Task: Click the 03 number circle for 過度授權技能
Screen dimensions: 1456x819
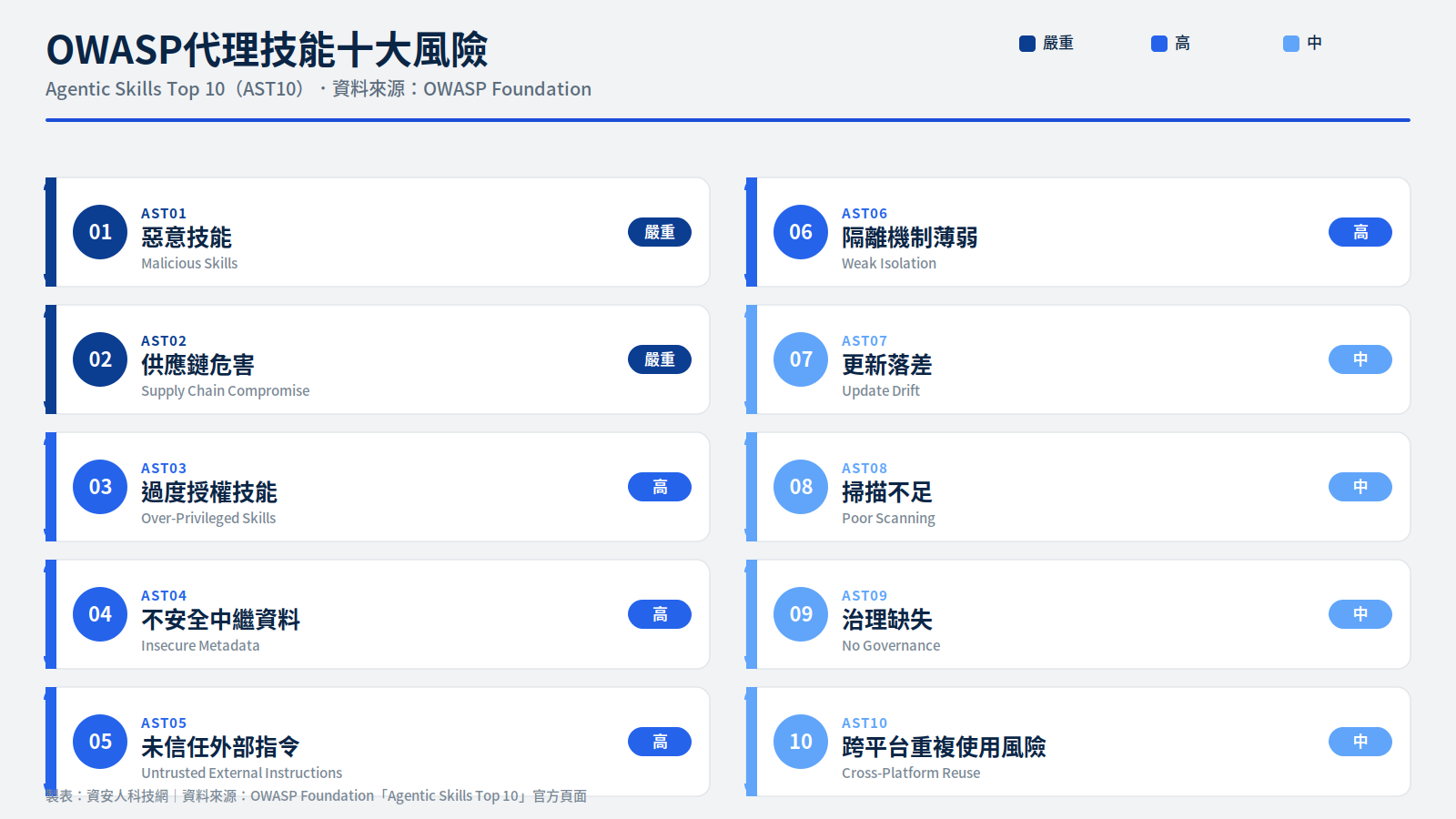Action: click(100, 487)
